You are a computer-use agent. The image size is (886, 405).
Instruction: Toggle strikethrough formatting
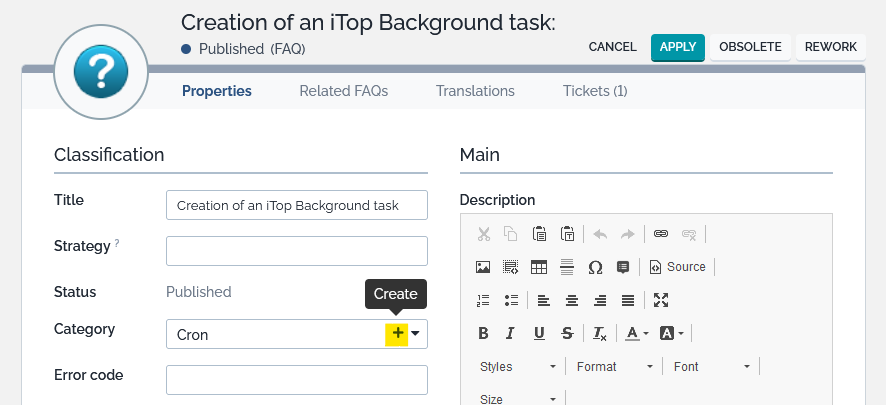click(x=567, y=333)
